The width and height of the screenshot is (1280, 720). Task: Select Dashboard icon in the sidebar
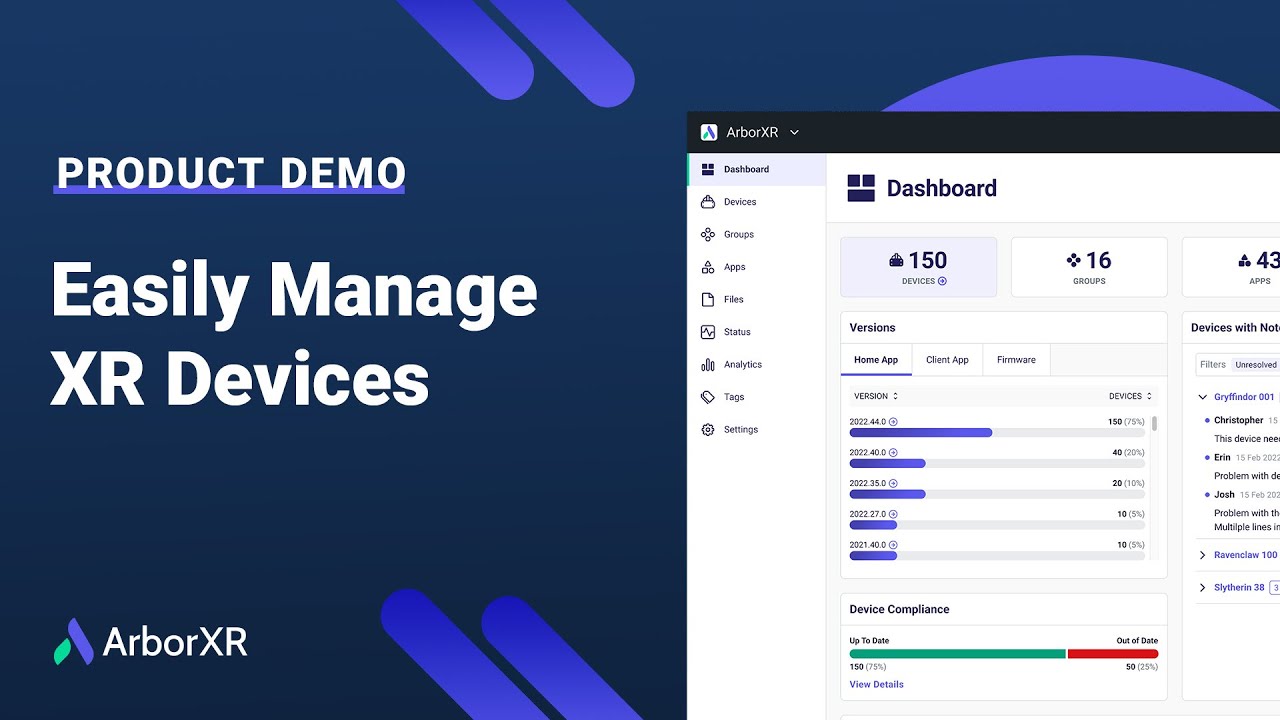click(708, 169)
